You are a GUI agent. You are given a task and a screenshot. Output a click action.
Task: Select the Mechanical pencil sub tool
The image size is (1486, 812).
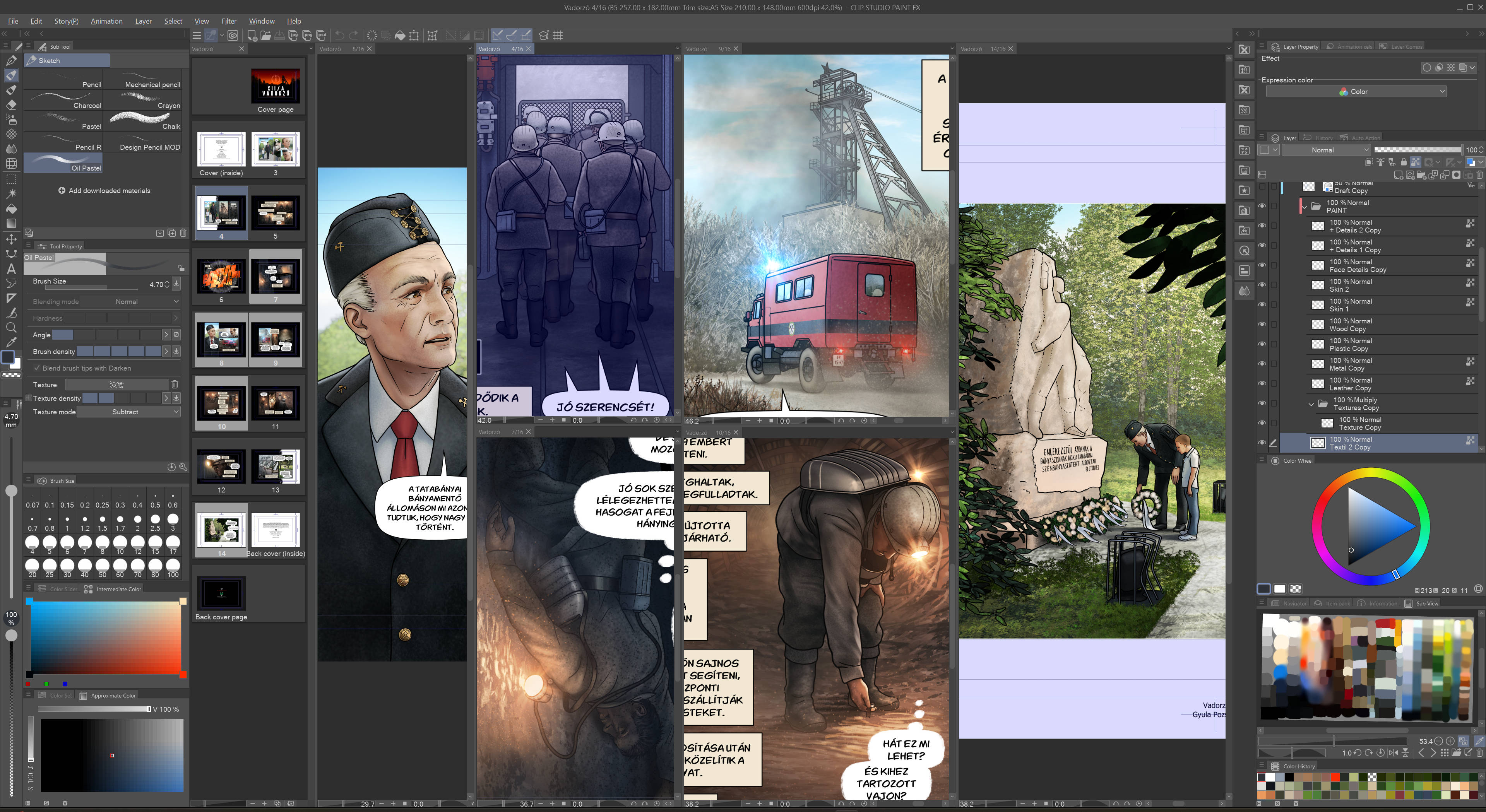pyautogui.click(x=142, y=80)
